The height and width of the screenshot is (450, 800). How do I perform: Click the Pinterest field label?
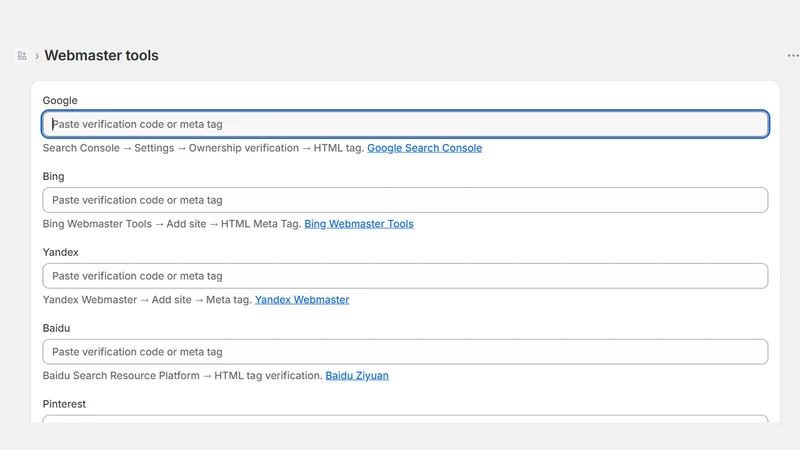[64, 404]
